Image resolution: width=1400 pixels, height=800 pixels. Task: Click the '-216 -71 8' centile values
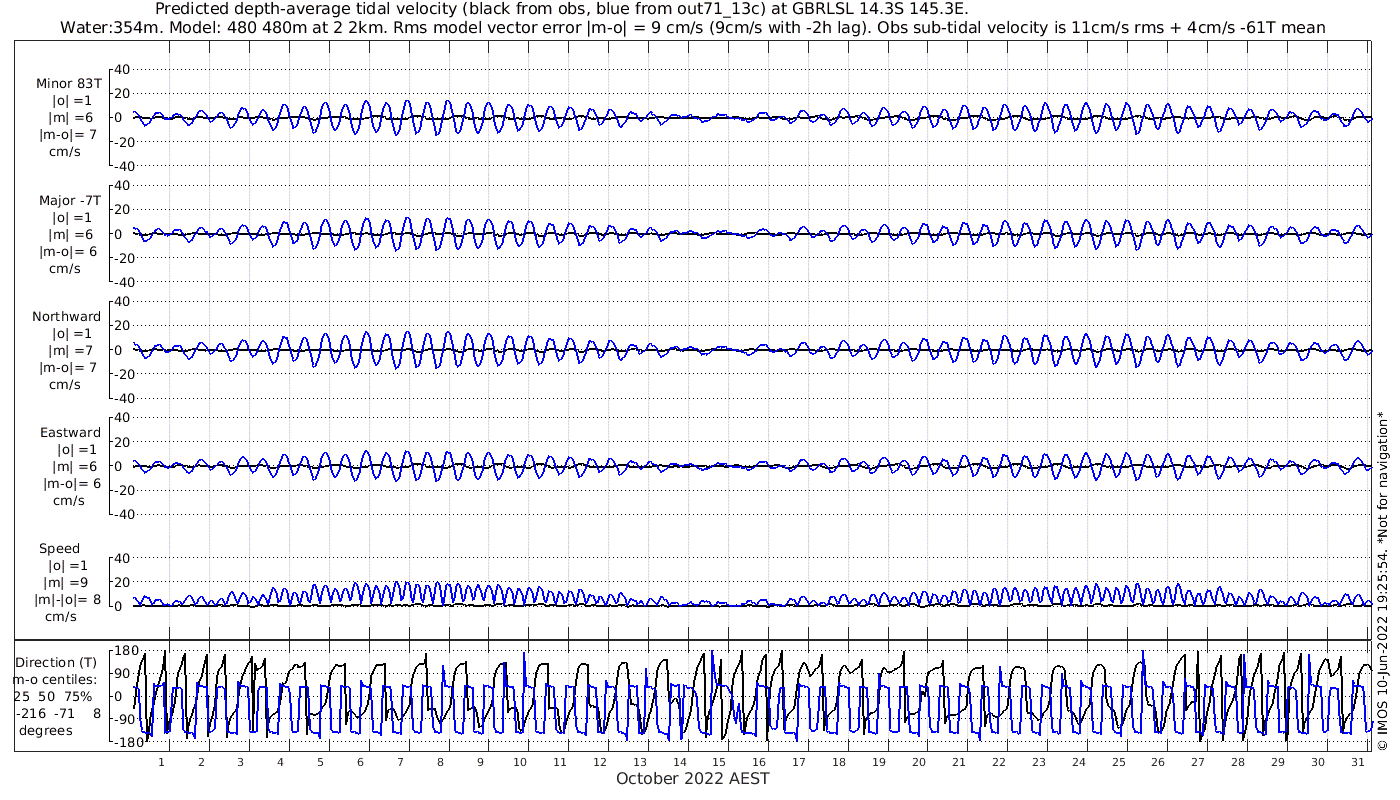click(x=58, y=713)
